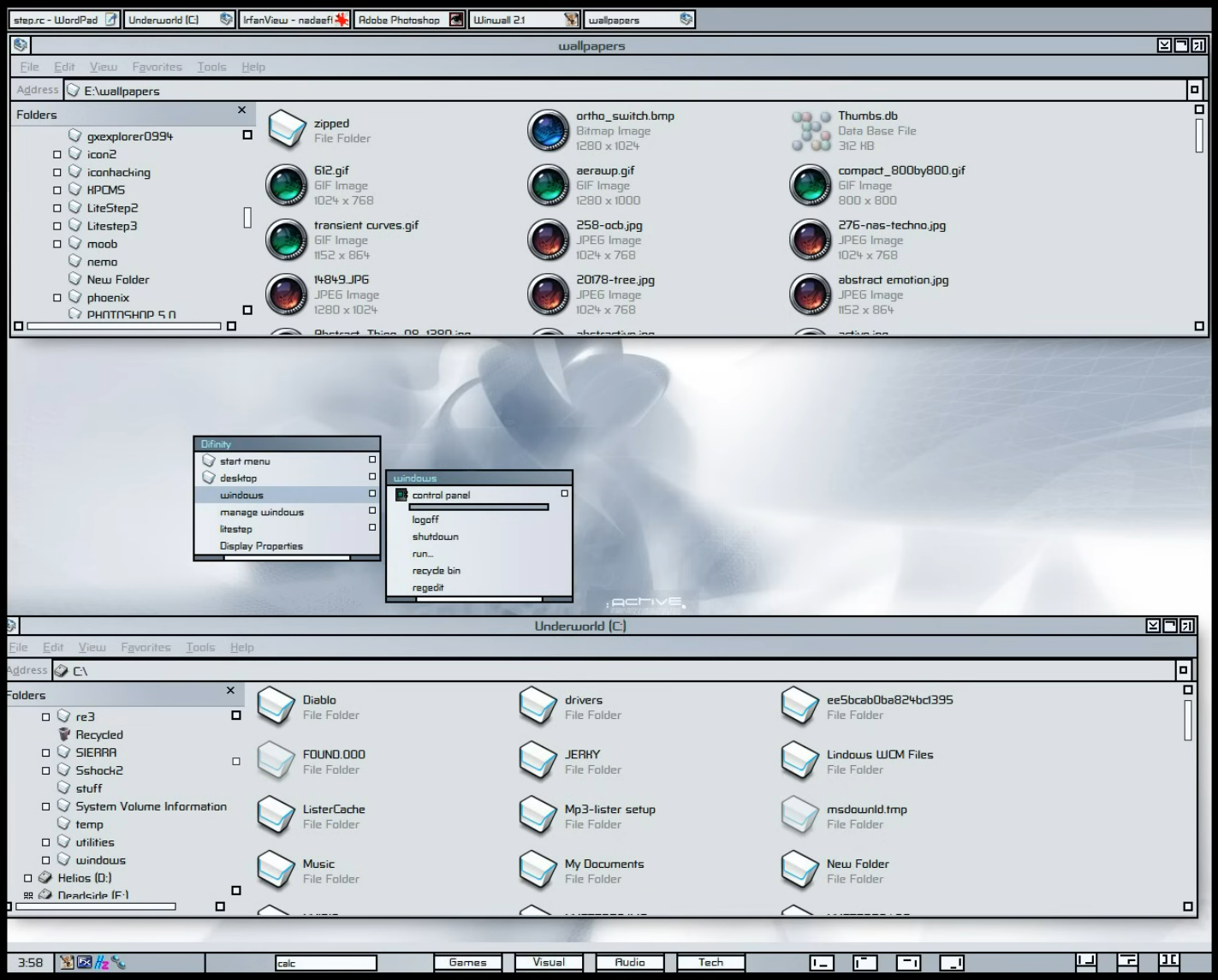Click the abstract emotion.jpg image icon
Viewport: 1218px width, 980px height.
coord(811,294)
